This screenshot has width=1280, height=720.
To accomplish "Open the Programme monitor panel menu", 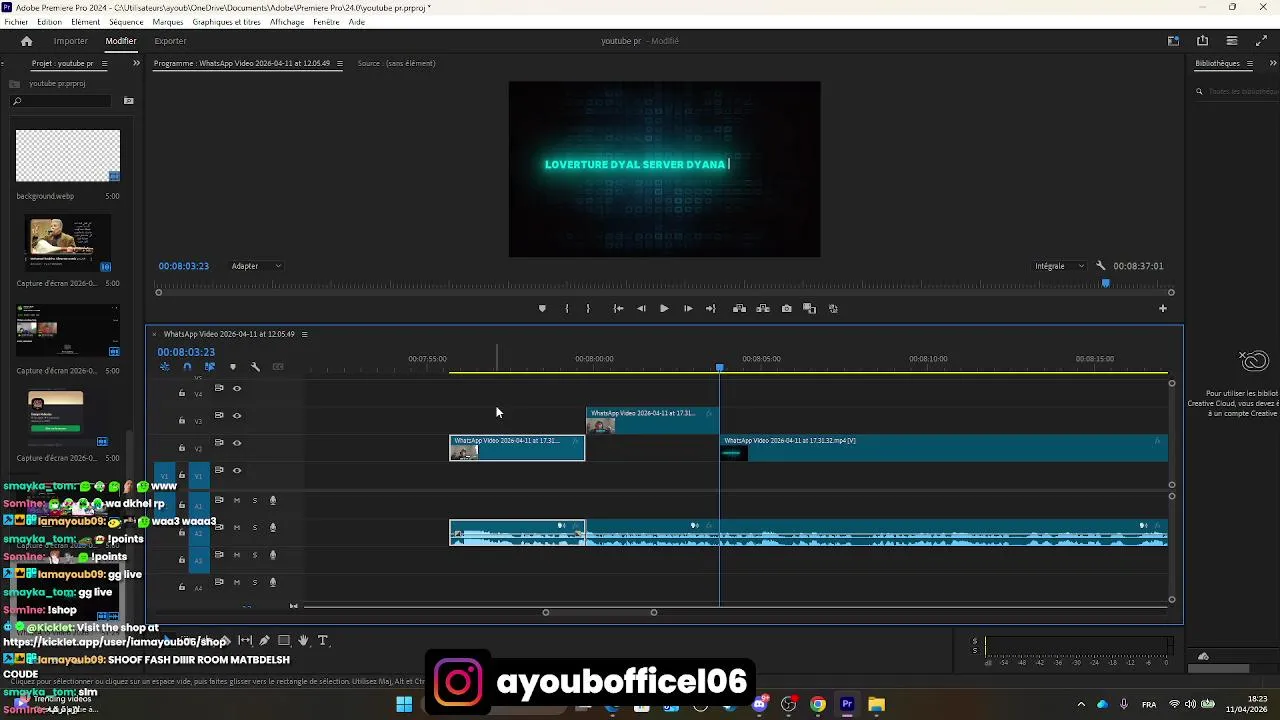I will [x=339, y=63].
